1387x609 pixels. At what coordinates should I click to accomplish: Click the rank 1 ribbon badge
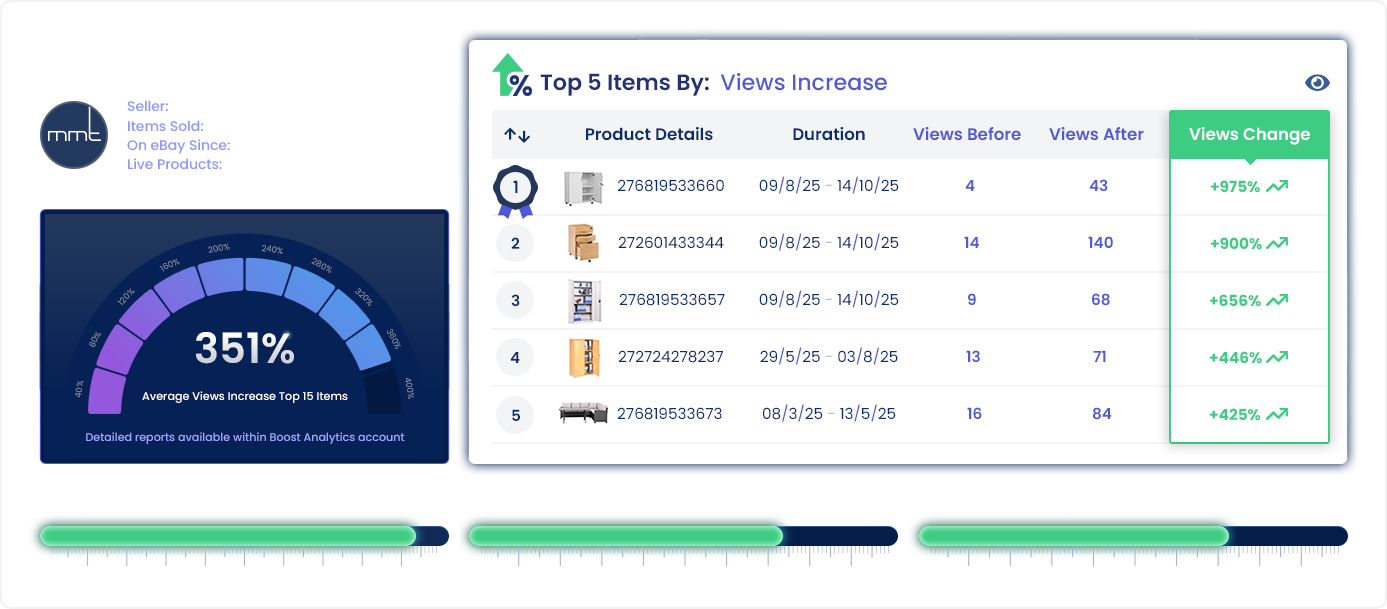click(515, 188)
